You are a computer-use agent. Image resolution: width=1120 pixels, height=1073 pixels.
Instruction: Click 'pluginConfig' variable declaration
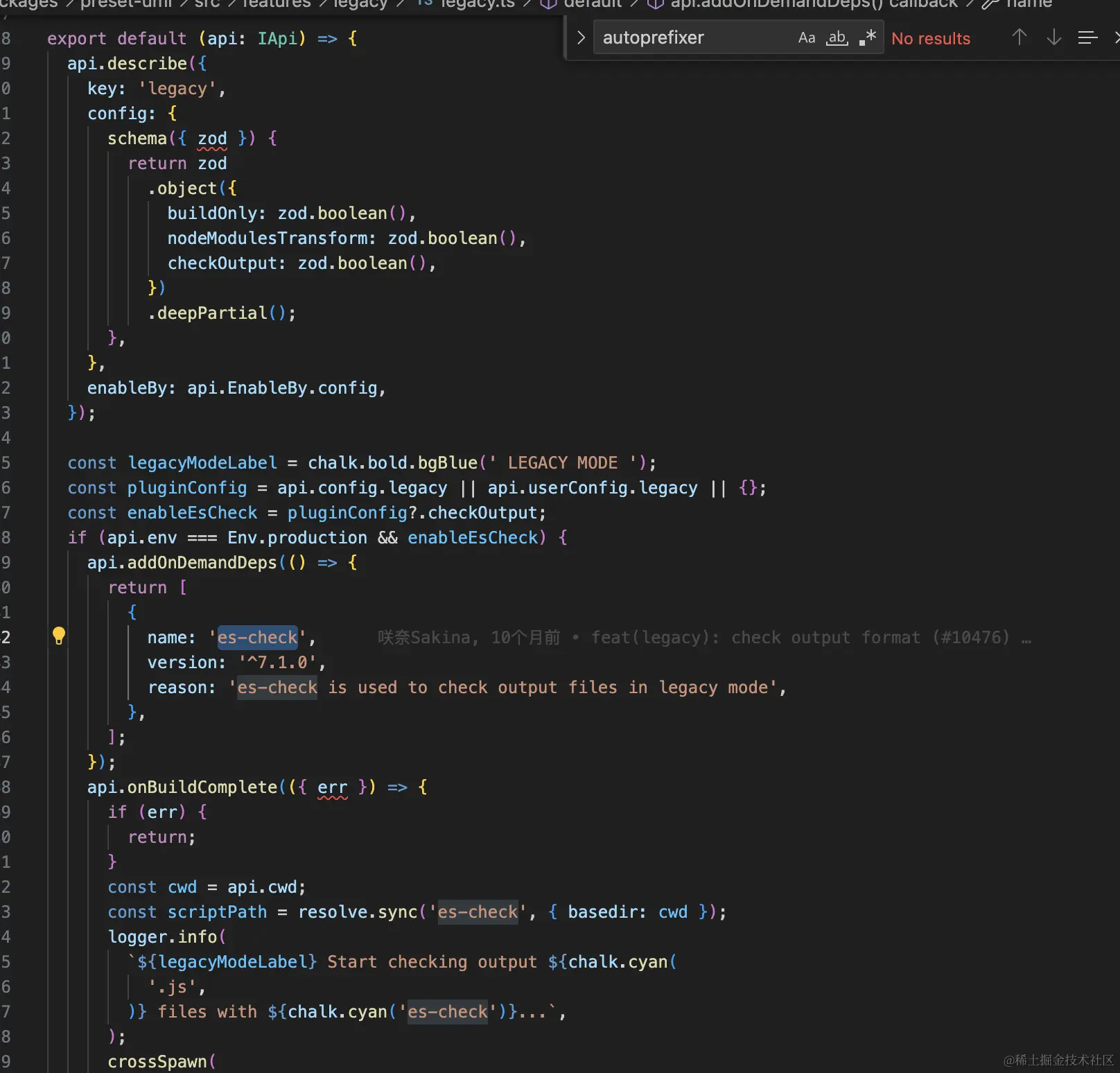click(187, 488)
